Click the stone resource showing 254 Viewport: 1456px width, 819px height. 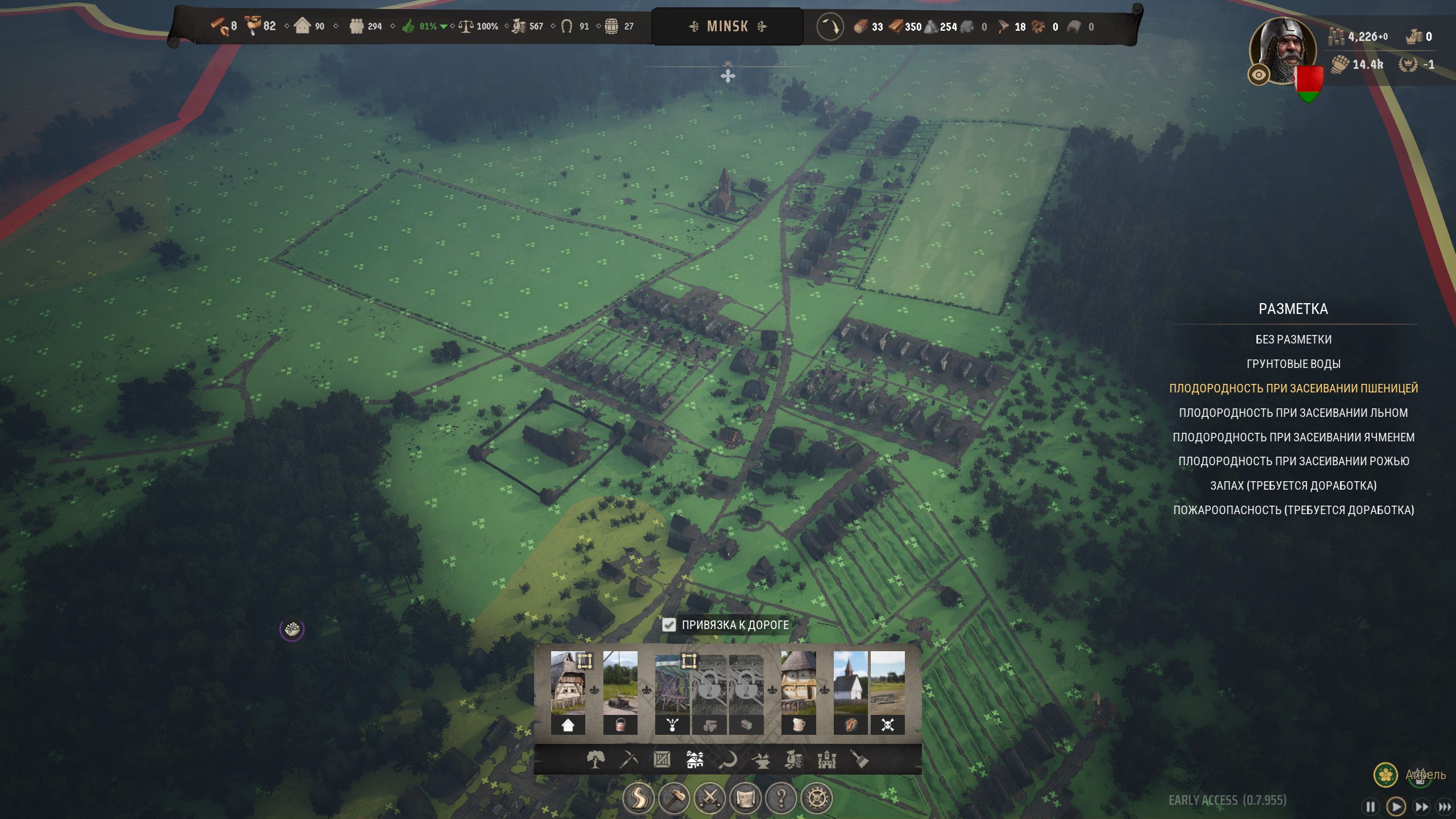[931, 27]
